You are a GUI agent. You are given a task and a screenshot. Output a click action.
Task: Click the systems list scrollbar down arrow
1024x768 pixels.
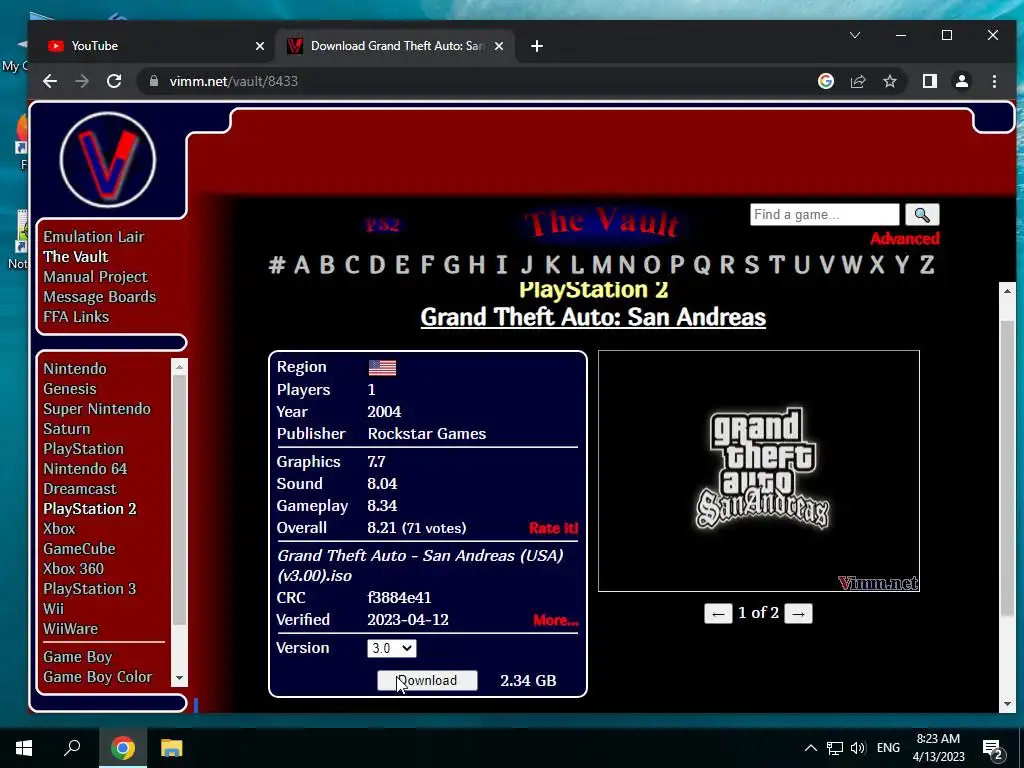click(180, 679)
